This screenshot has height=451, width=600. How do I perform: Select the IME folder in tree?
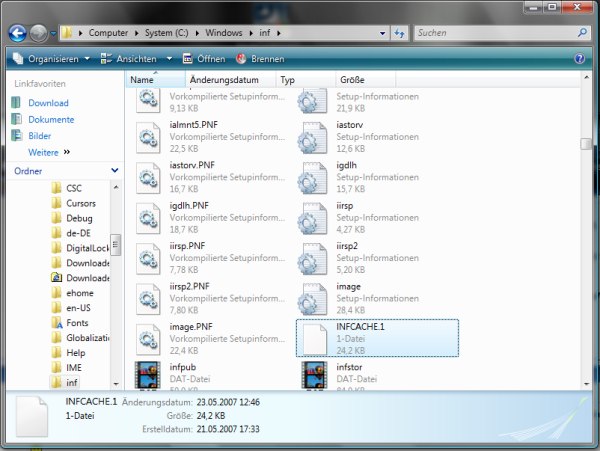click(x=73, y=368)
